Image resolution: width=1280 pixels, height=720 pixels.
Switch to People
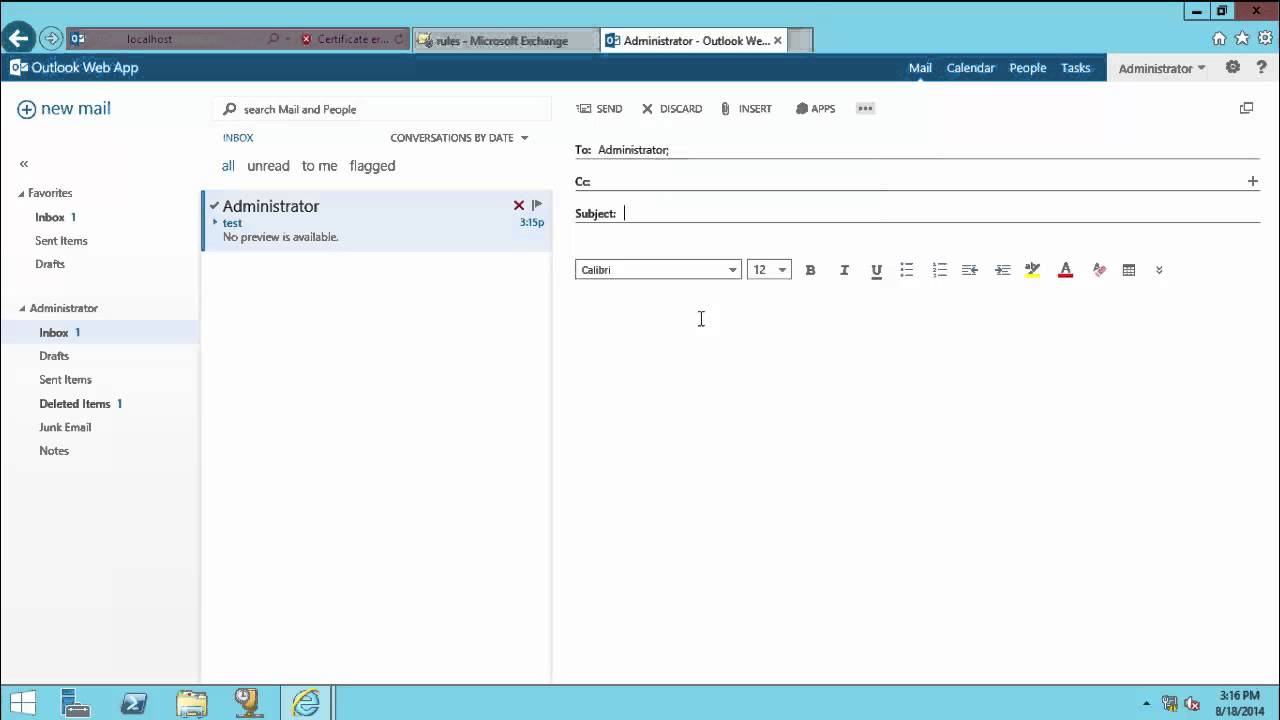click(x=1027, y=68)
